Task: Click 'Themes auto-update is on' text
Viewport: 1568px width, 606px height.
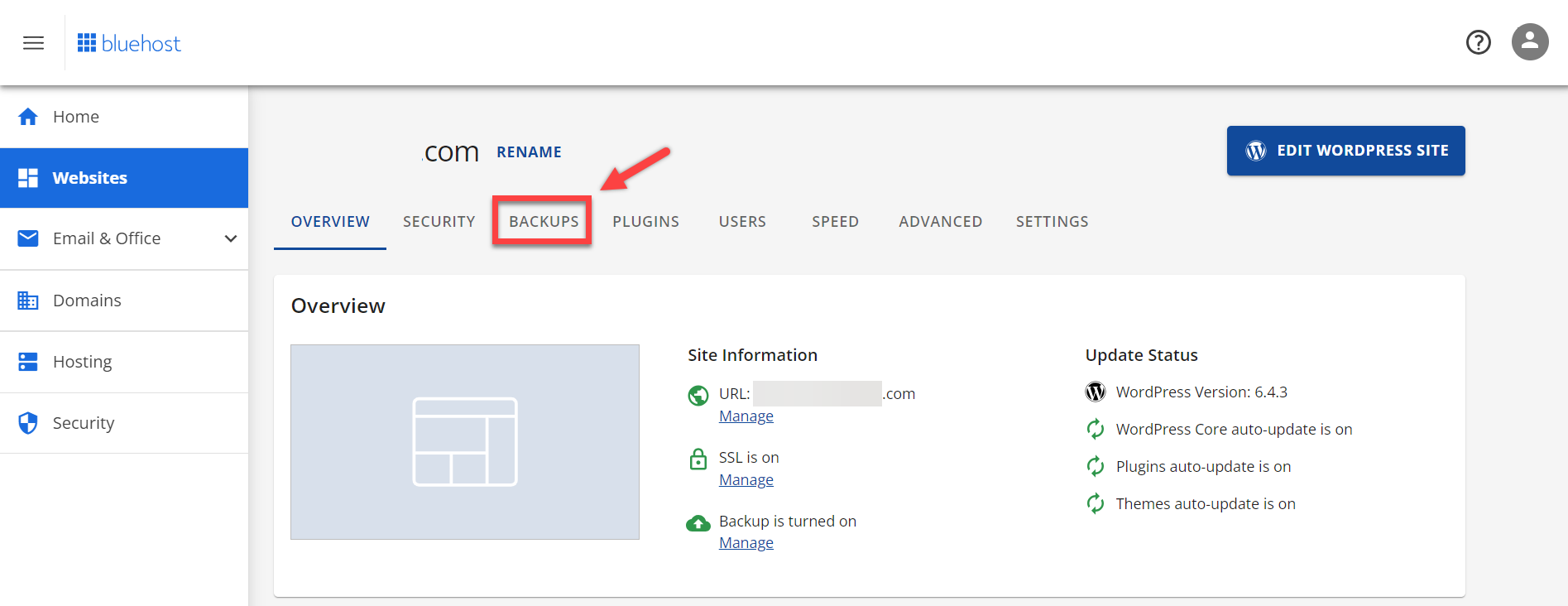Action: (x=1206, y=504)
